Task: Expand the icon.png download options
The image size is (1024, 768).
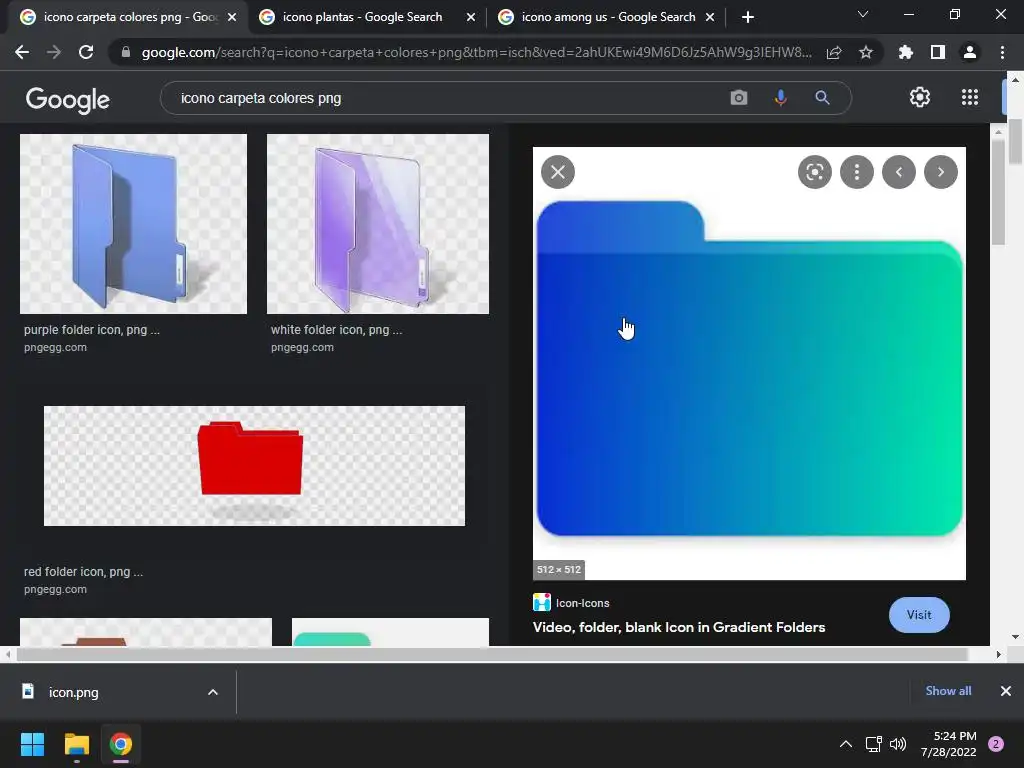Action: pyautogui.click(x=212, y=692)
